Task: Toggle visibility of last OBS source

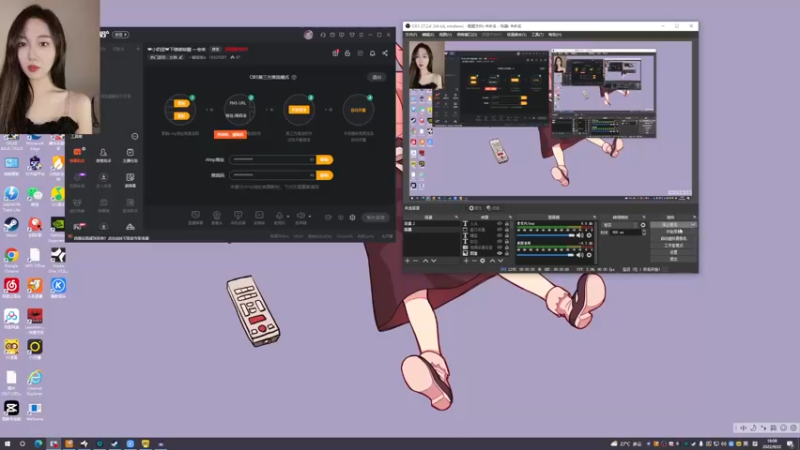Action: 499,253
